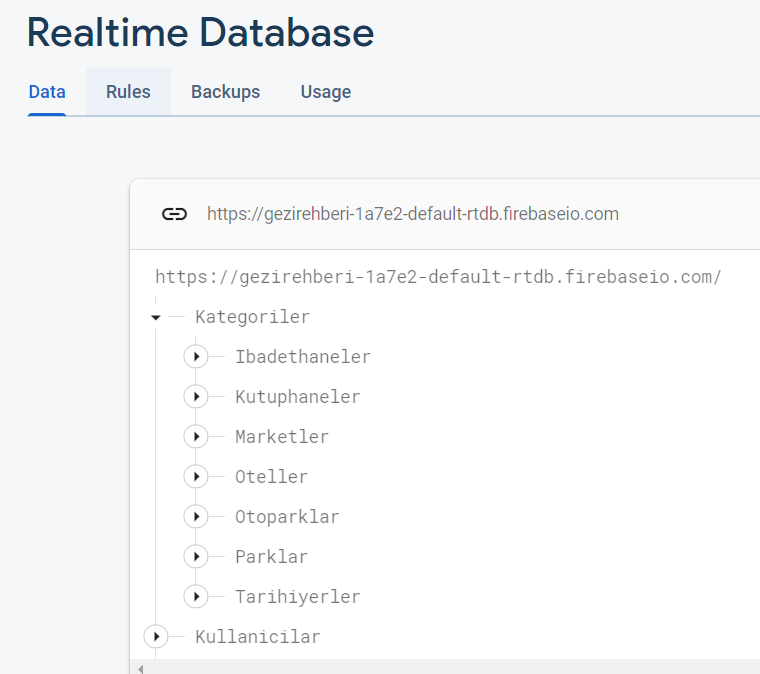Select the Otoparklar key label
This screenshot has height=674, width=760.
click(287, 517)
